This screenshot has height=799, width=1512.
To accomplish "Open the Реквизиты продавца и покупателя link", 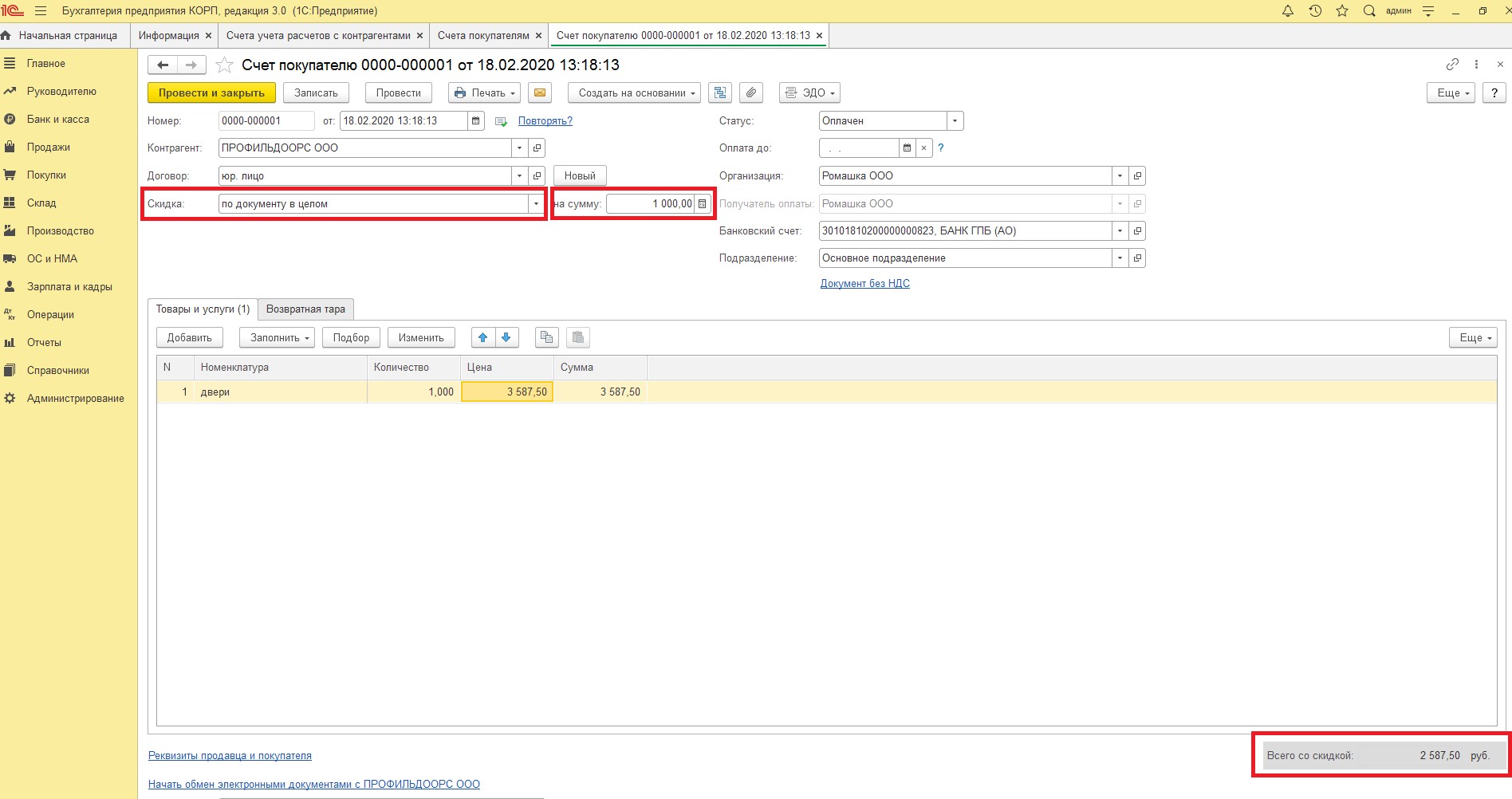I will [x=230, y=755].
